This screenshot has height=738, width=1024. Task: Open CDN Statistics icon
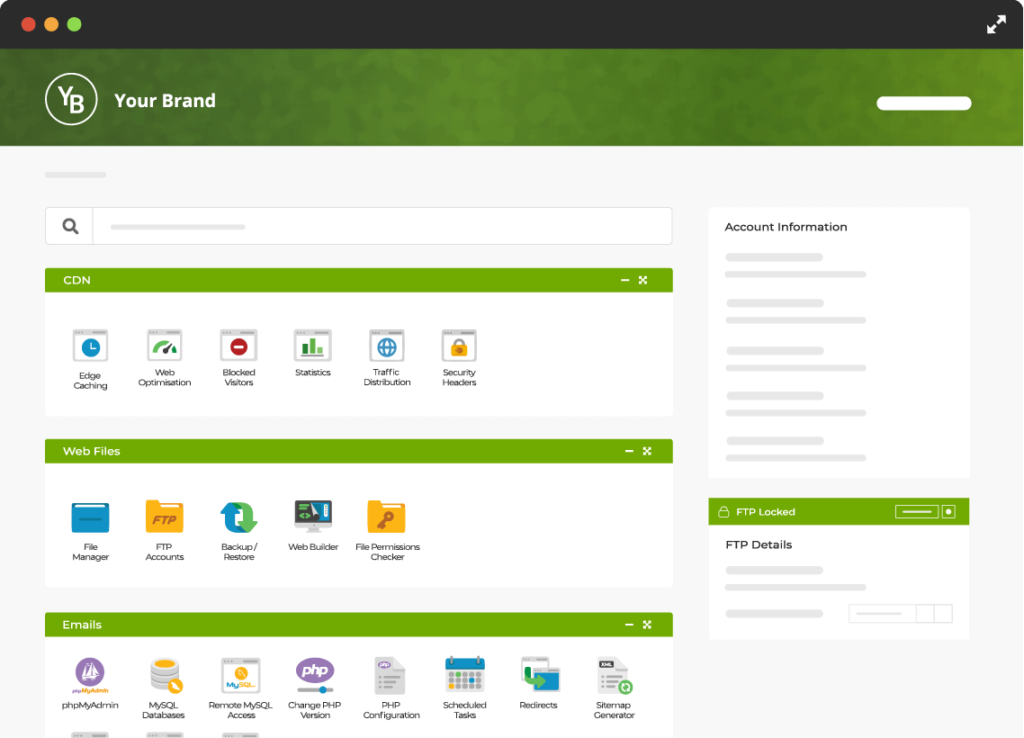click(312, 347)
